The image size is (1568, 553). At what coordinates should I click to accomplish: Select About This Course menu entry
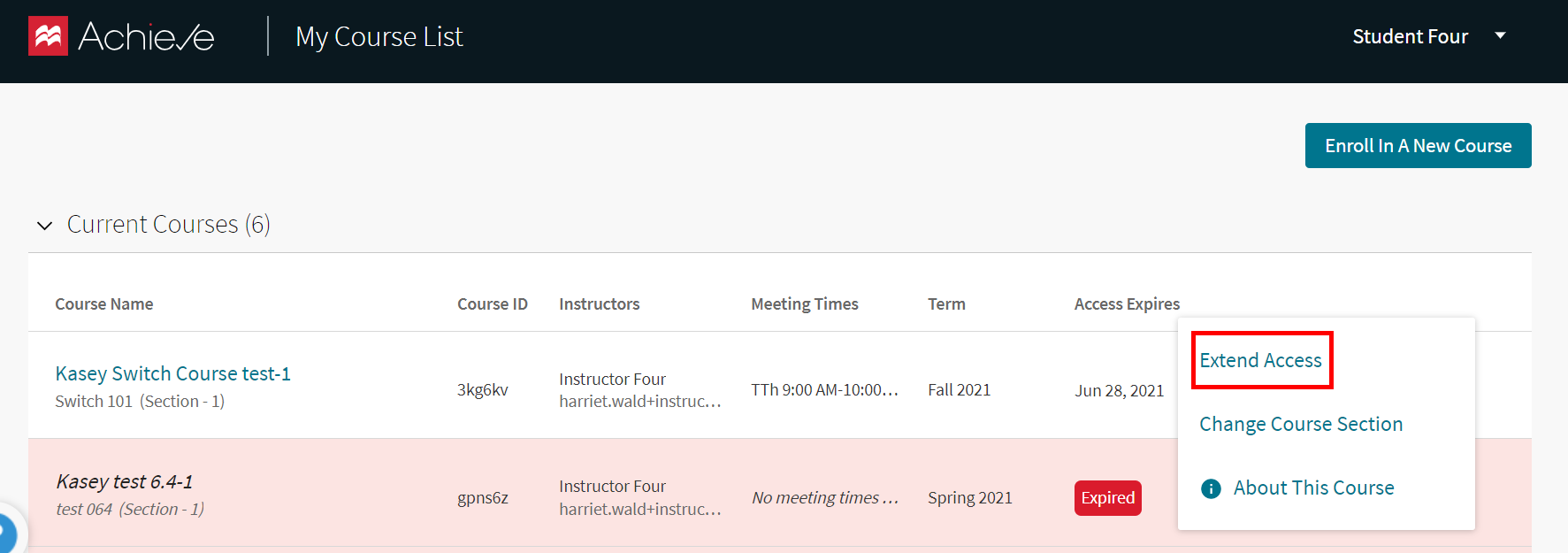(x=1313, y=488)
